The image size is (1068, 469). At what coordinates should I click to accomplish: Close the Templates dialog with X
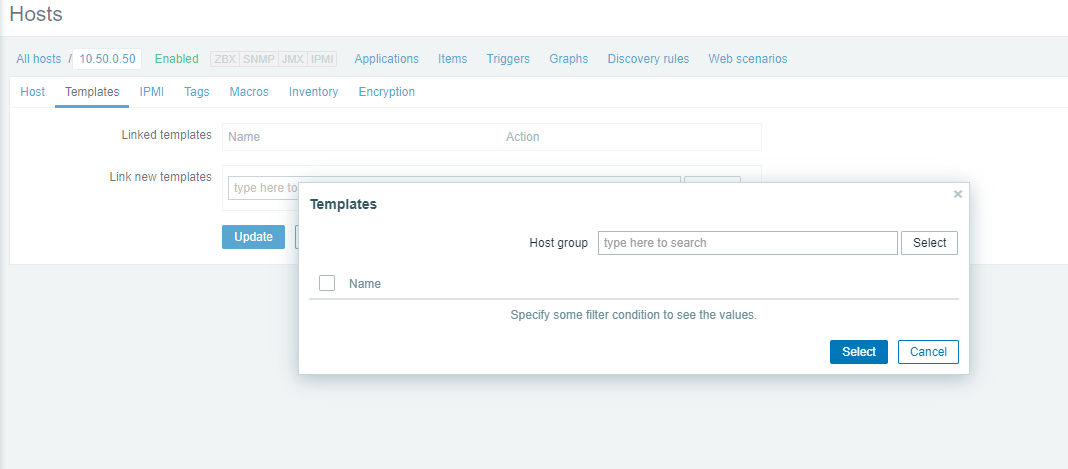pyautogui.click(x=957, y=194)
